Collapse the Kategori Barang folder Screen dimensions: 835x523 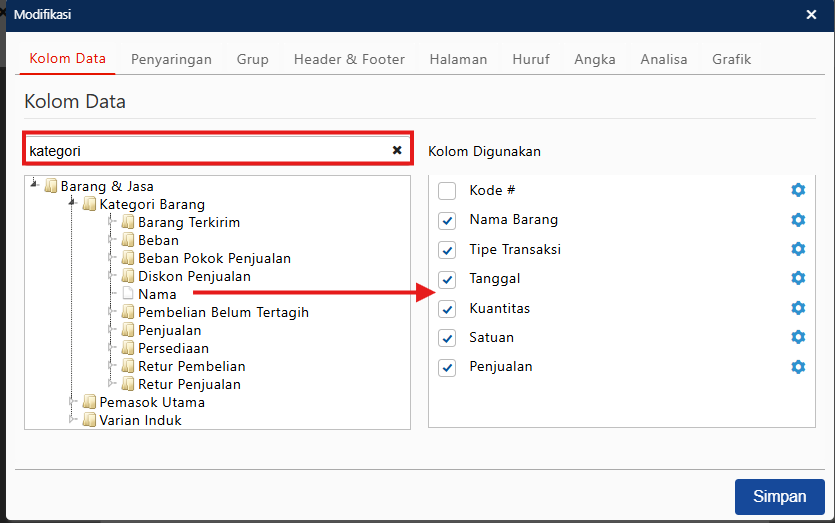[73, 203]
